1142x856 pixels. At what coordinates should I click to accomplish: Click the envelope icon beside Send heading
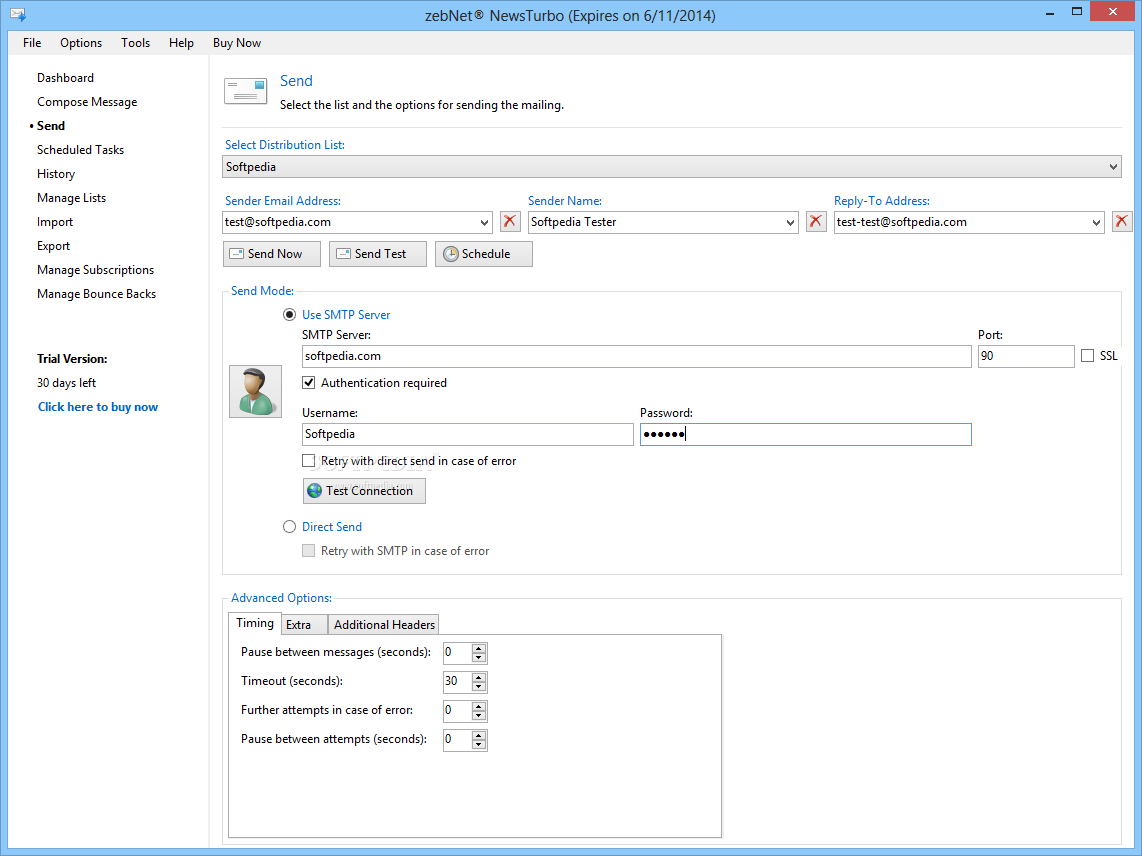point(245,92)
